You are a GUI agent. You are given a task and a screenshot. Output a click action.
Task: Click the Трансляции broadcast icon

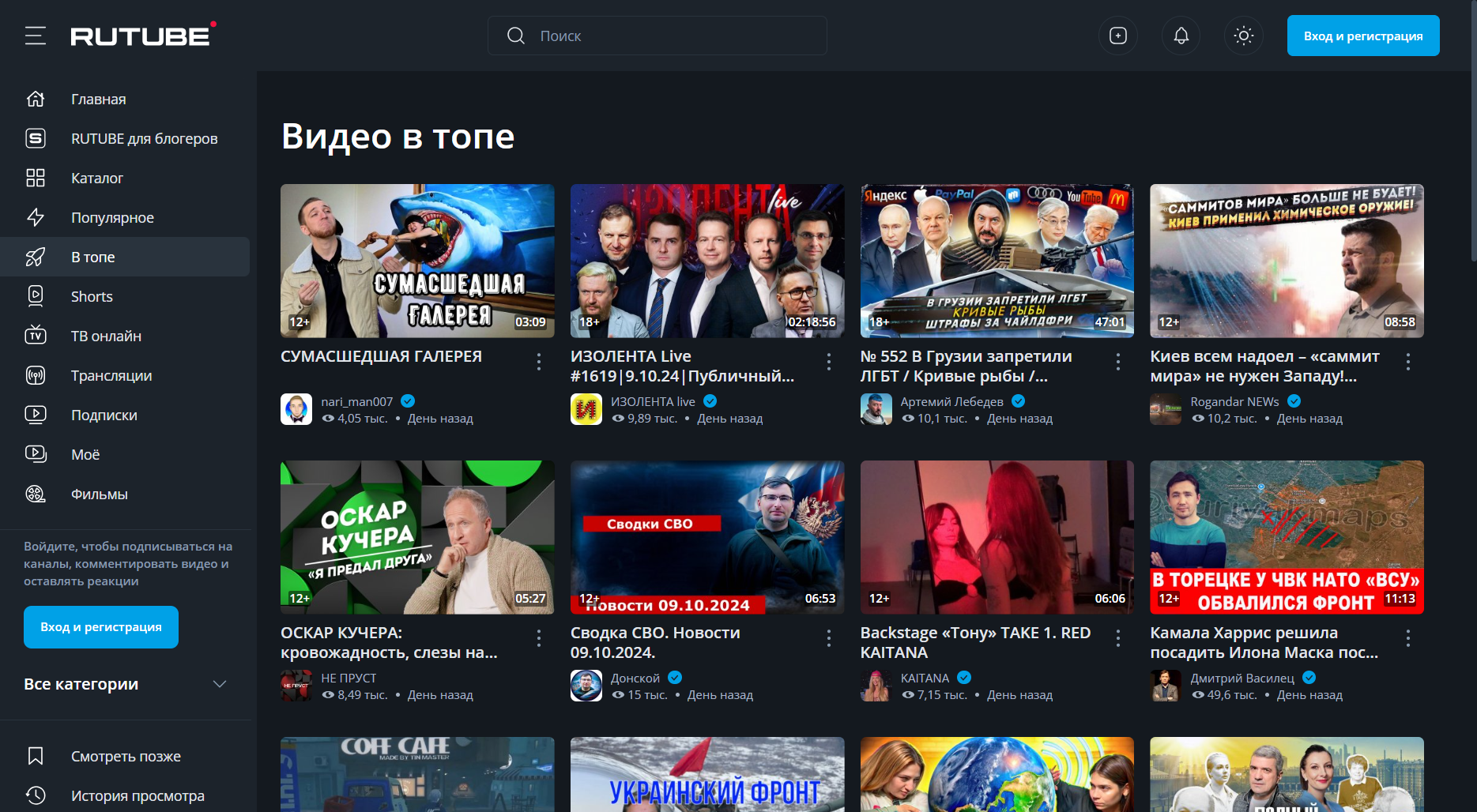pyautogui.click(x=36, y=375)
